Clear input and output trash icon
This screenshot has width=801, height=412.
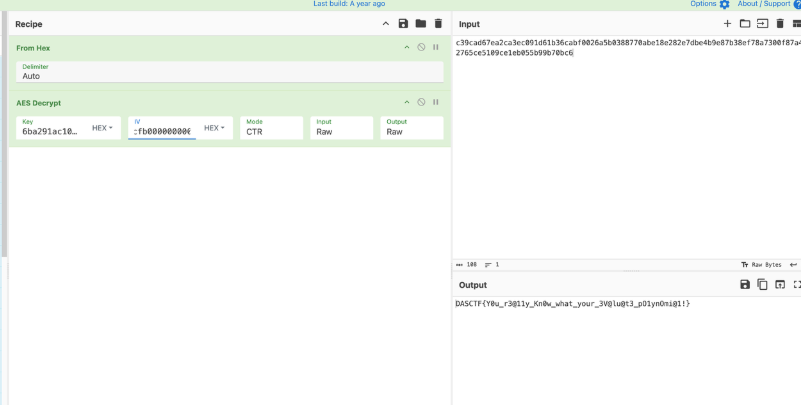[779, 23]
